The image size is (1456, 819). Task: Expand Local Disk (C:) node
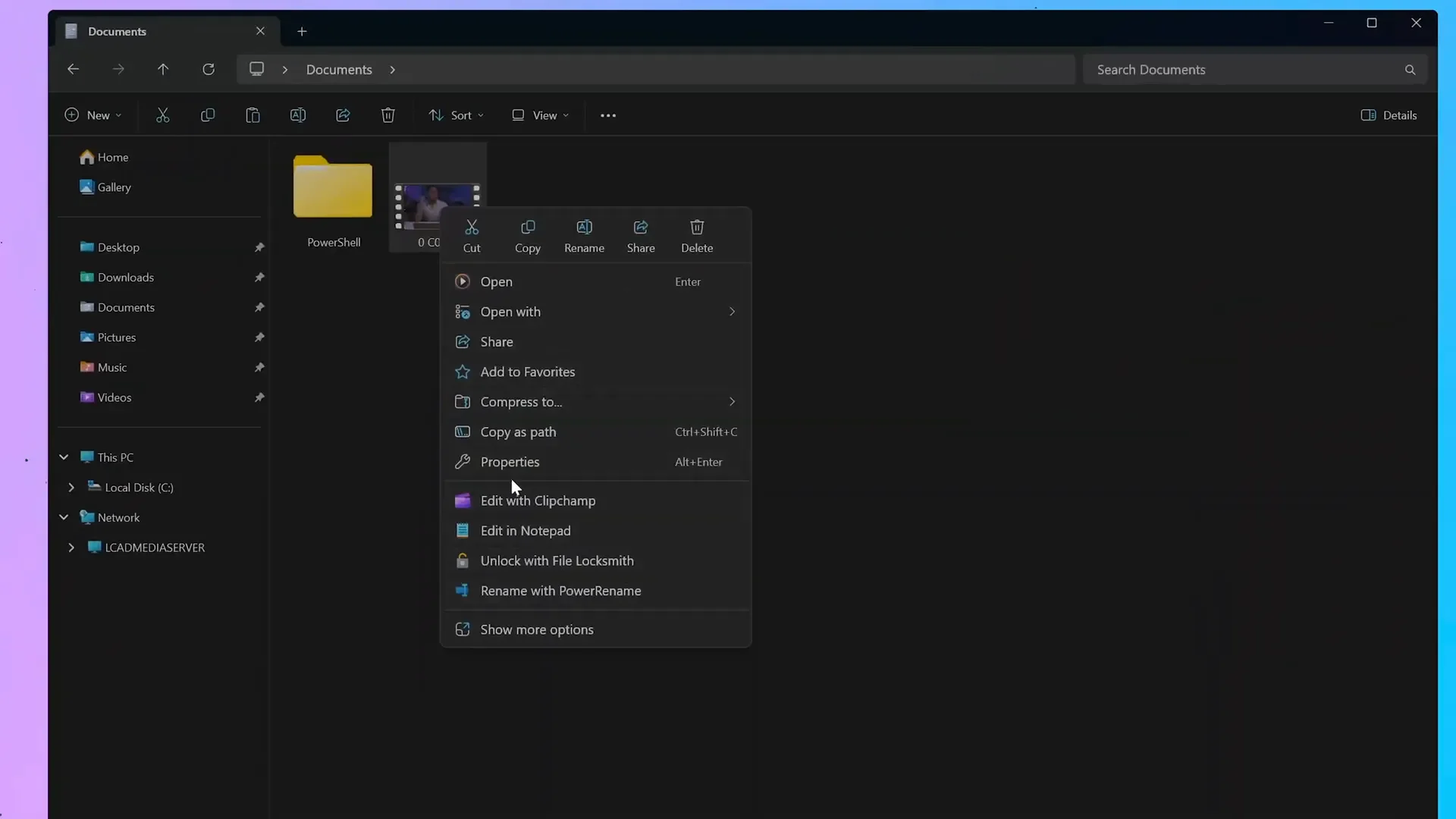pos(71,488)
